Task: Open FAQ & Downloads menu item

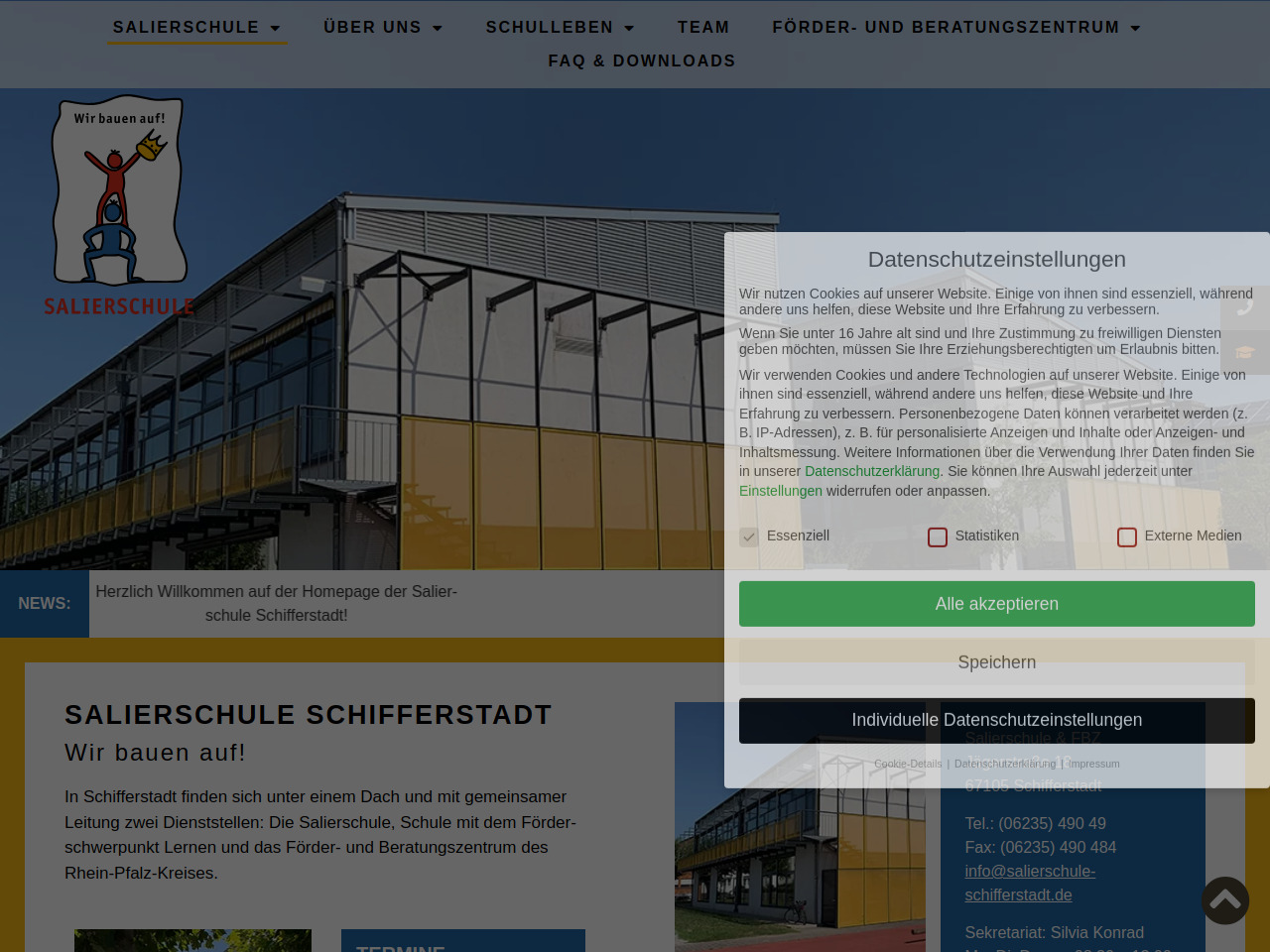Action: (x=642, y=61)
